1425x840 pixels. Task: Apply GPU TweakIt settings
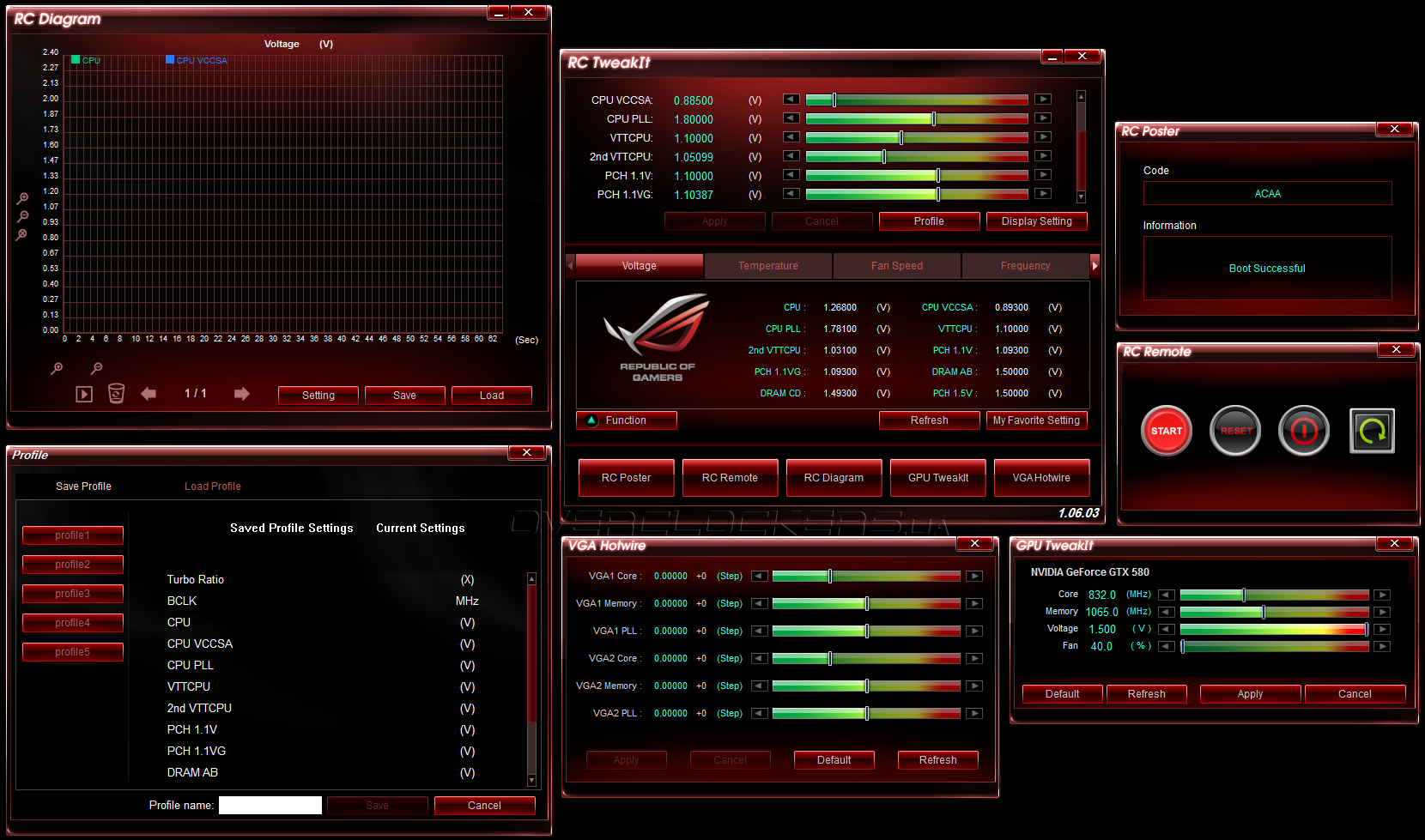(1251, 694)
